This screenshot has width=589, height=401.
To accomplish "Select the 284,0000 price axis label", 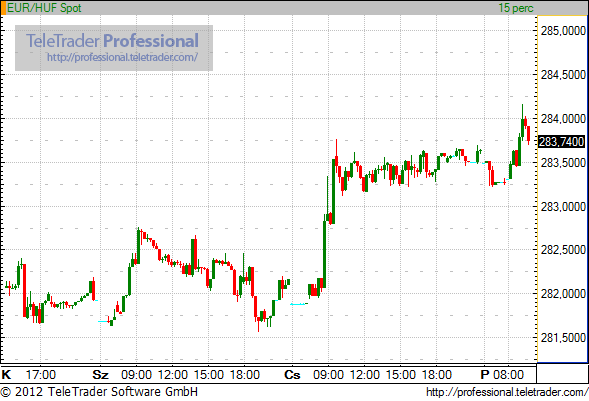I will [x=563, y=119].
